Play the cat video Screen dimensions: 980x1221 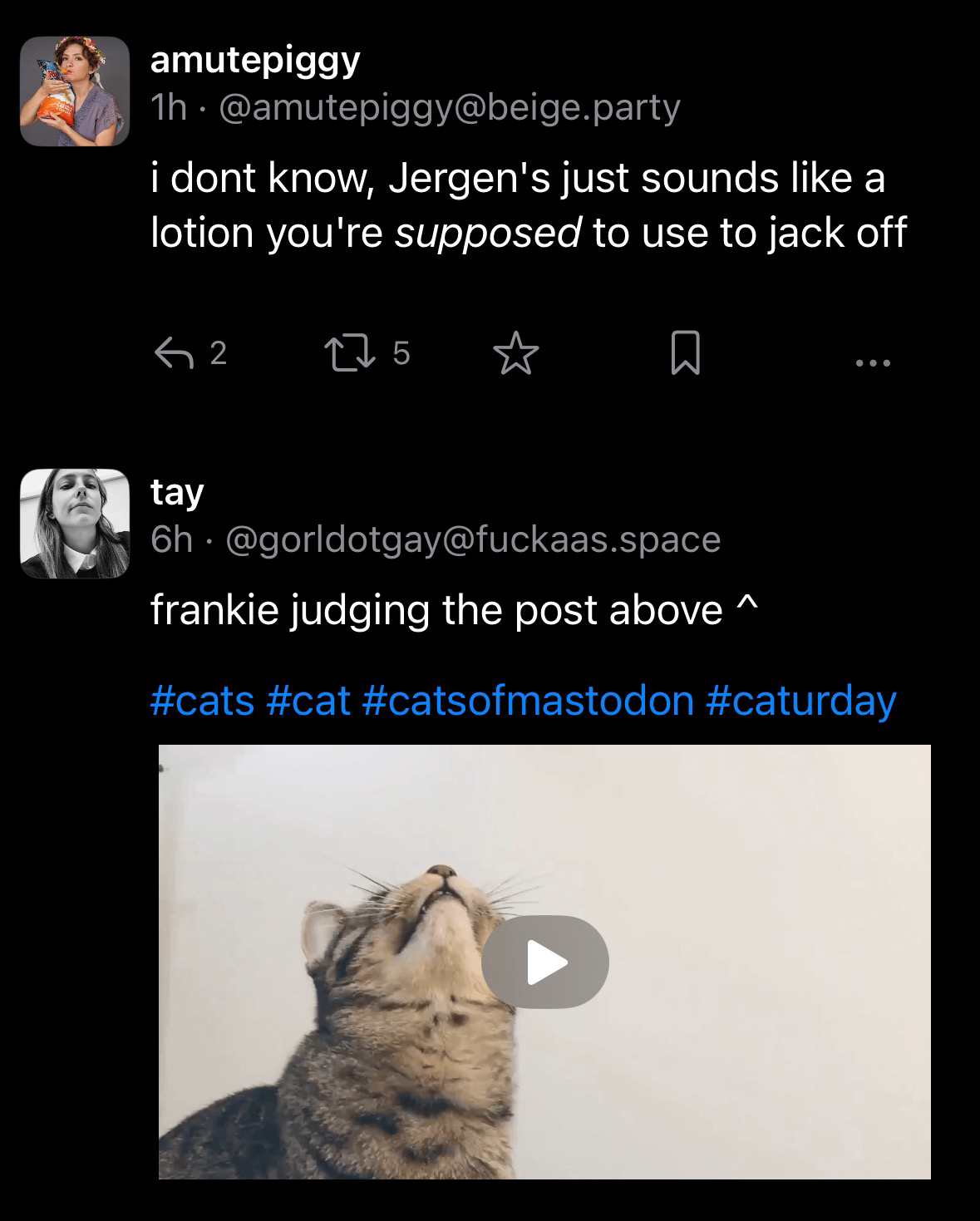[544, 963]
